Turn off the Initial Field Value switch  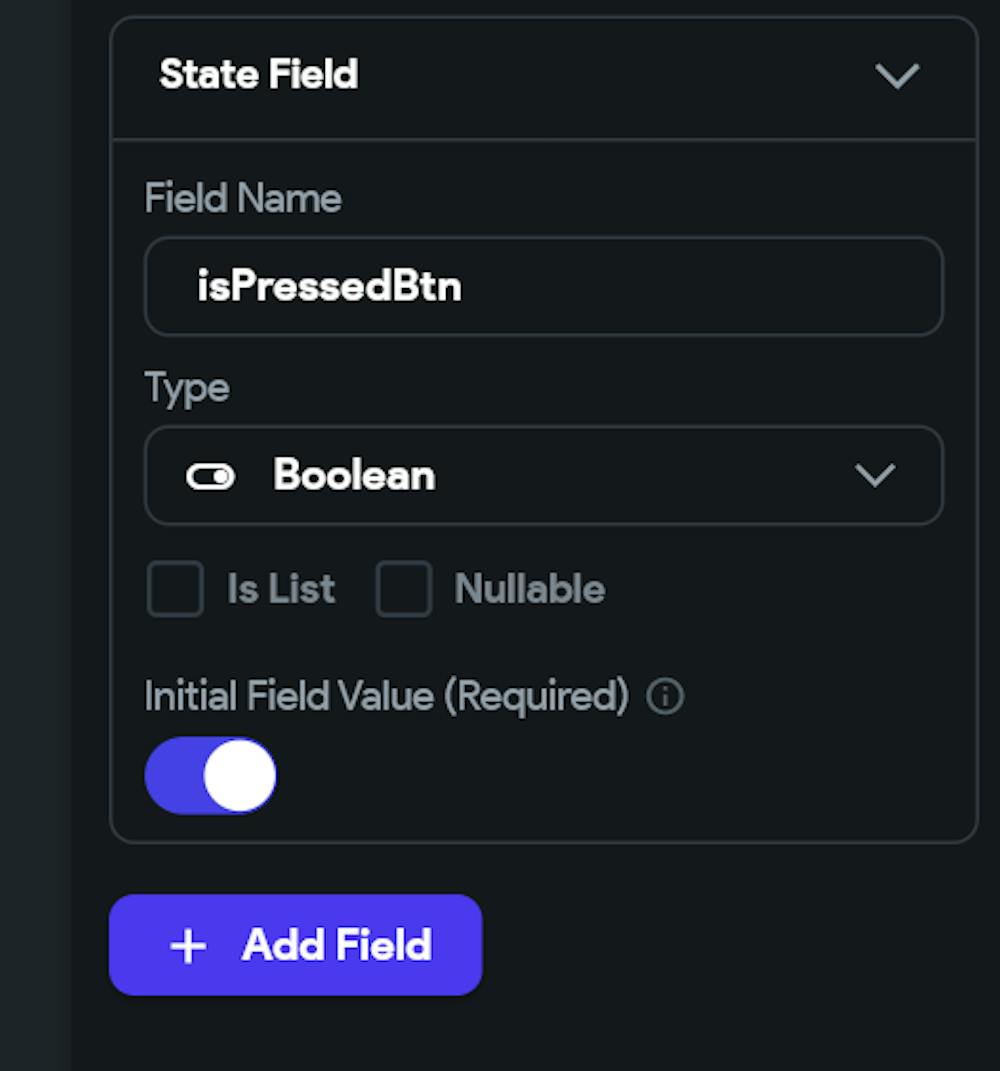pos(211,776)
